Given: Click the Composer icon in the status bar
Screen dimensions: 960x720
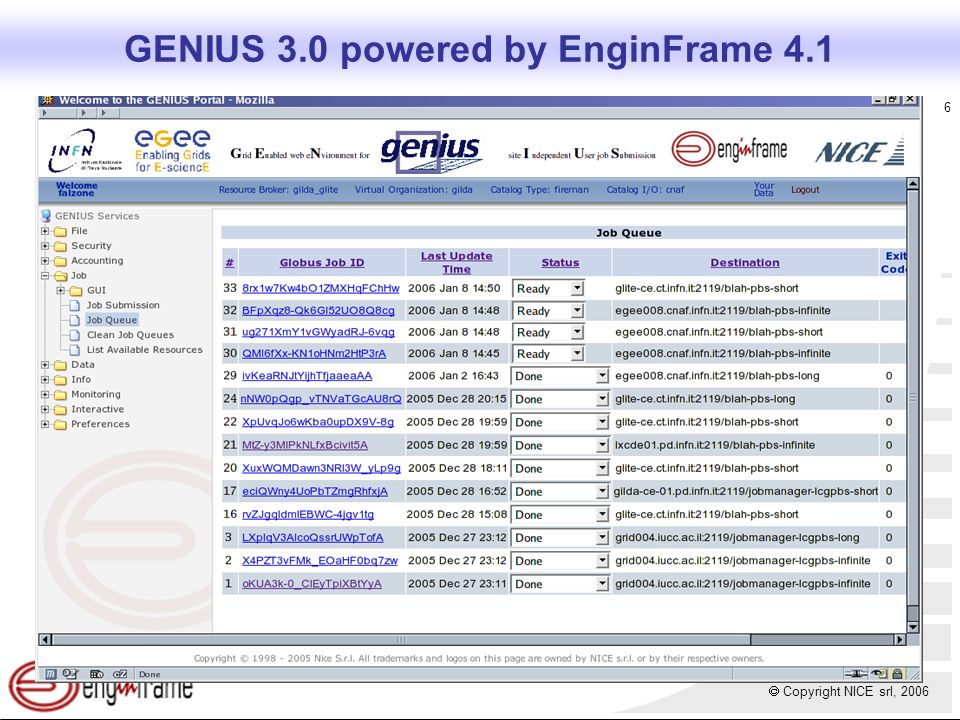Looking at the screenshot, I should tap(96, 674).
